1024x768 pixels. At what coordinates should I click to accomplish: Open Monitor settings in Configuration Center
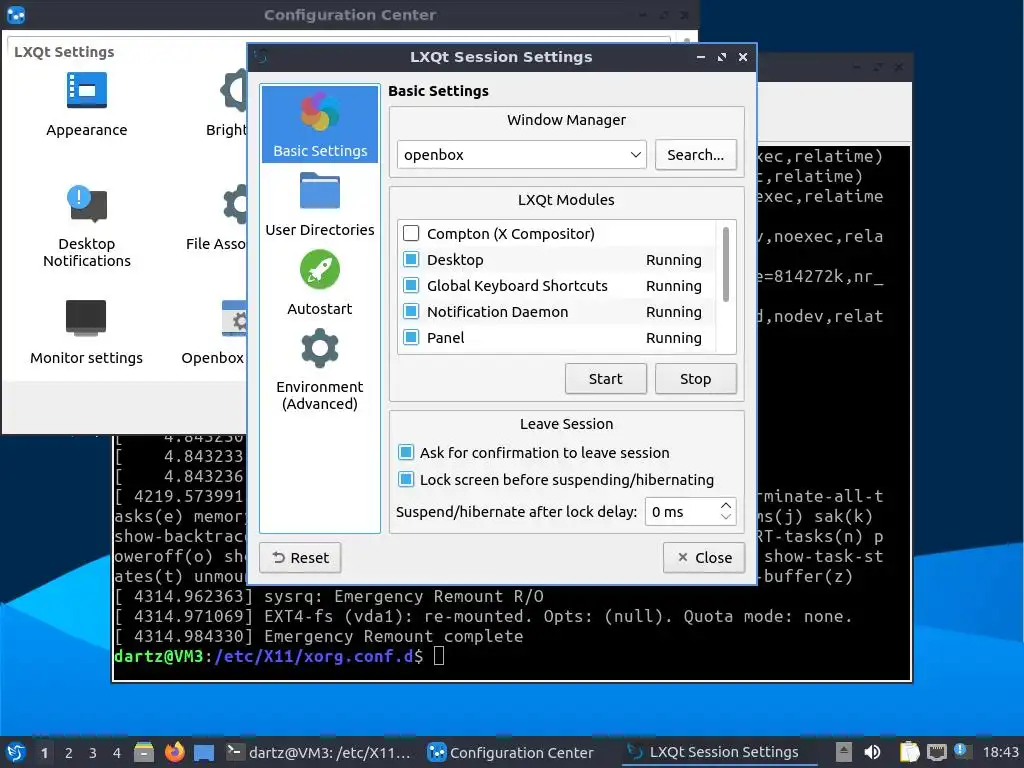(86, 332)
